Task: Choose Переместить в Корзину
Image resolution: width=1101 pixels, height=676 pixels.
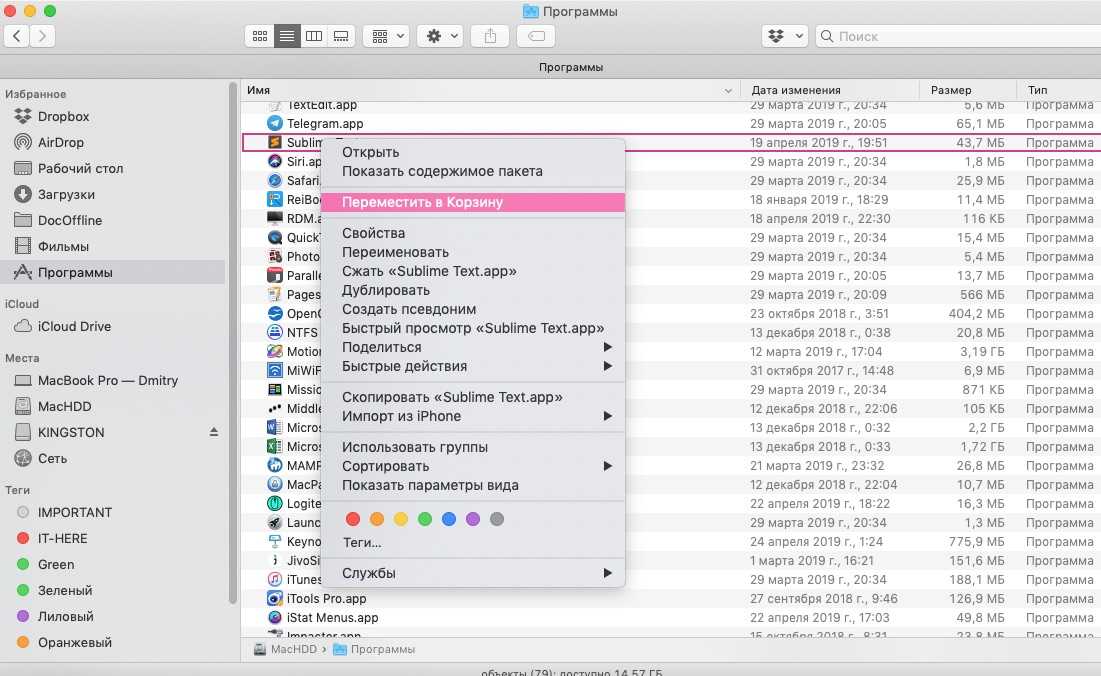Action: (473, 202)
